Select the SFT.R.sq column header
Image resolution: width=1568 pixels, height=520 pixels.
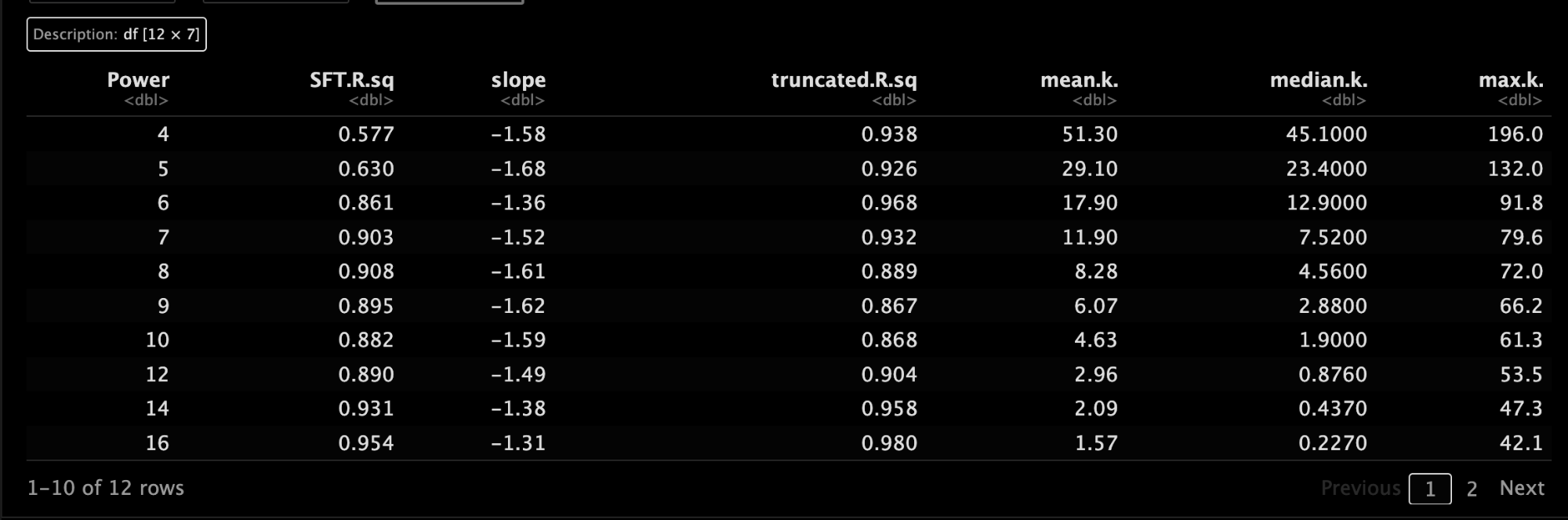click(x=352, y=80)
